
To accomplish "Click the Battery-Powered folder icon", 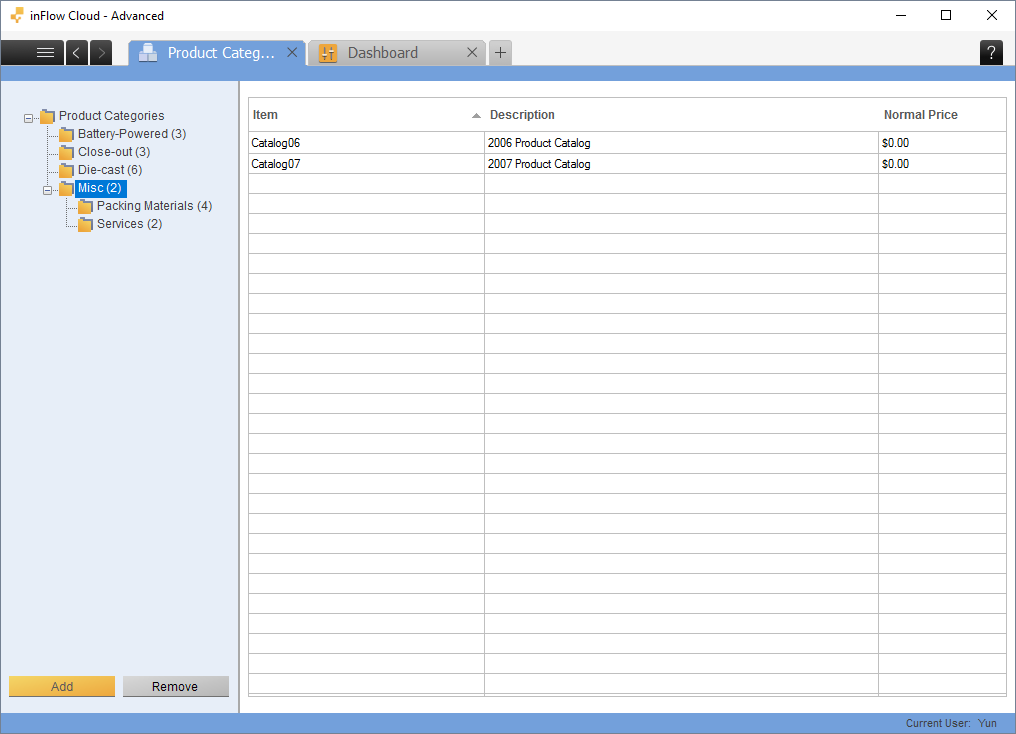I will 66,134.
